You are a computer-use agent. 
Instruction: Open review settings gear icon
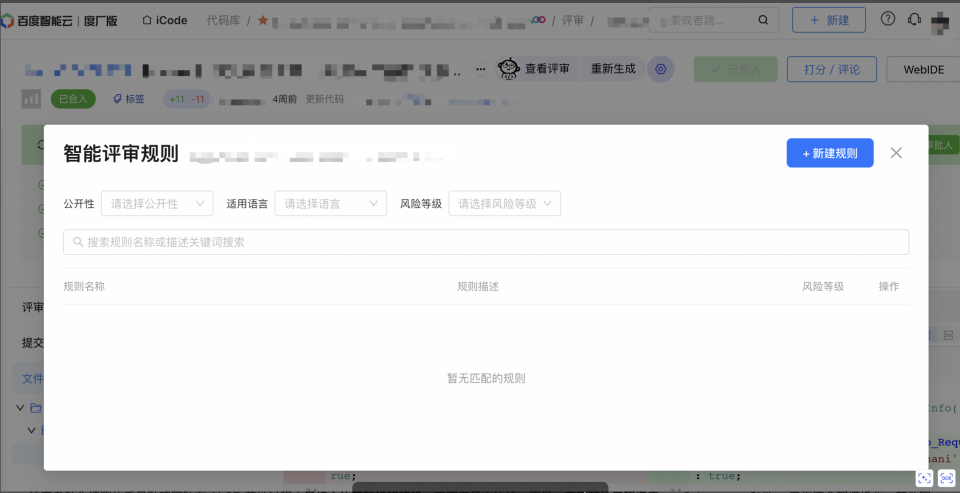[x=661, y=69]
